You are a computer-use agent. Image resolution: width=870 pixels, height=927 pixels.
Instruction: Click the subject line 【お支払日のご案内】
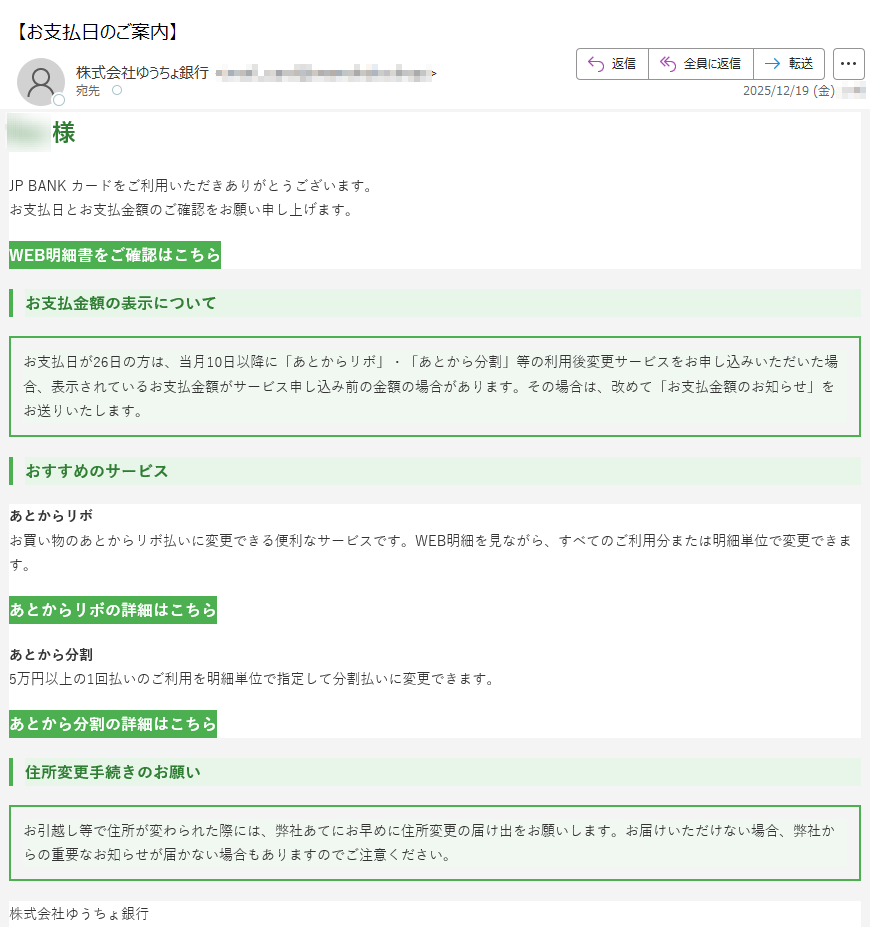(x=97, y=31)
